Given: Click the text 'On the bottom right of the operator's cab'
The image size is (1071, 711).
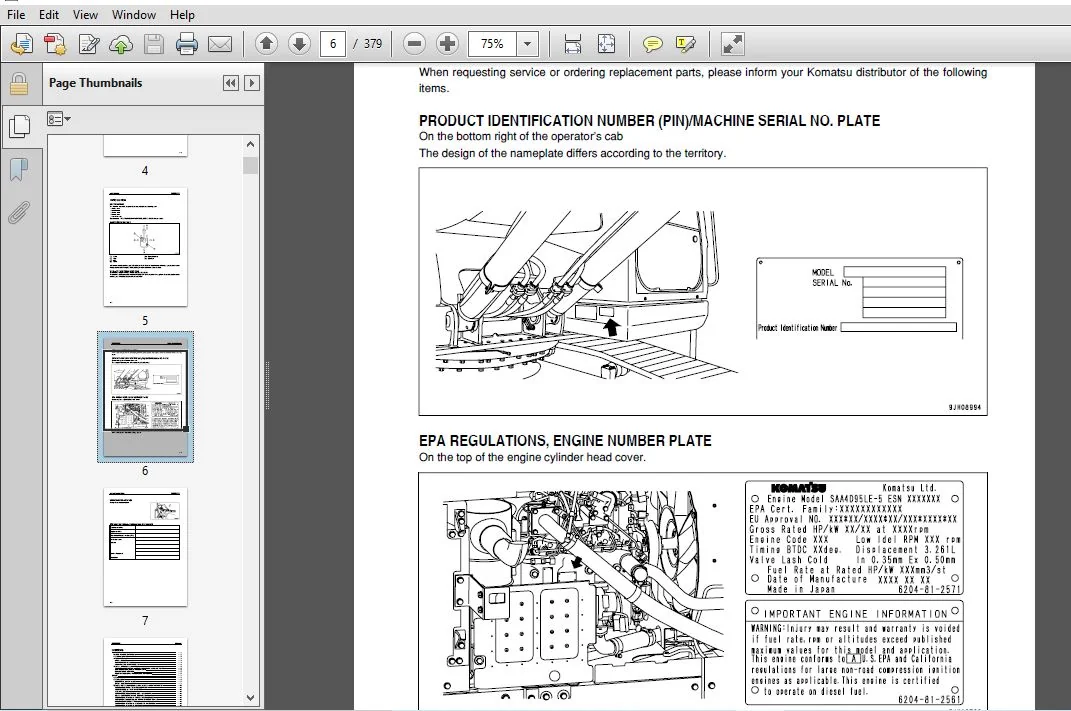Looking at the screenshot, I should (x=520, y=137).
